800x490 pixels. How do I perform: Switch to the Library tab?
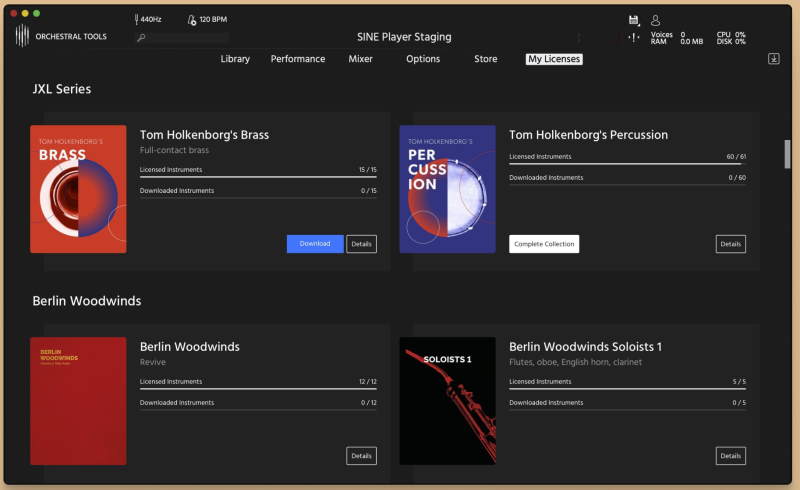235,59
